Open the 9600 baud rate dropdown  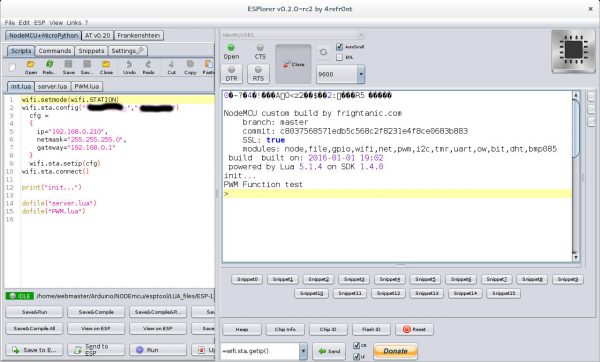tap(361, 74)
